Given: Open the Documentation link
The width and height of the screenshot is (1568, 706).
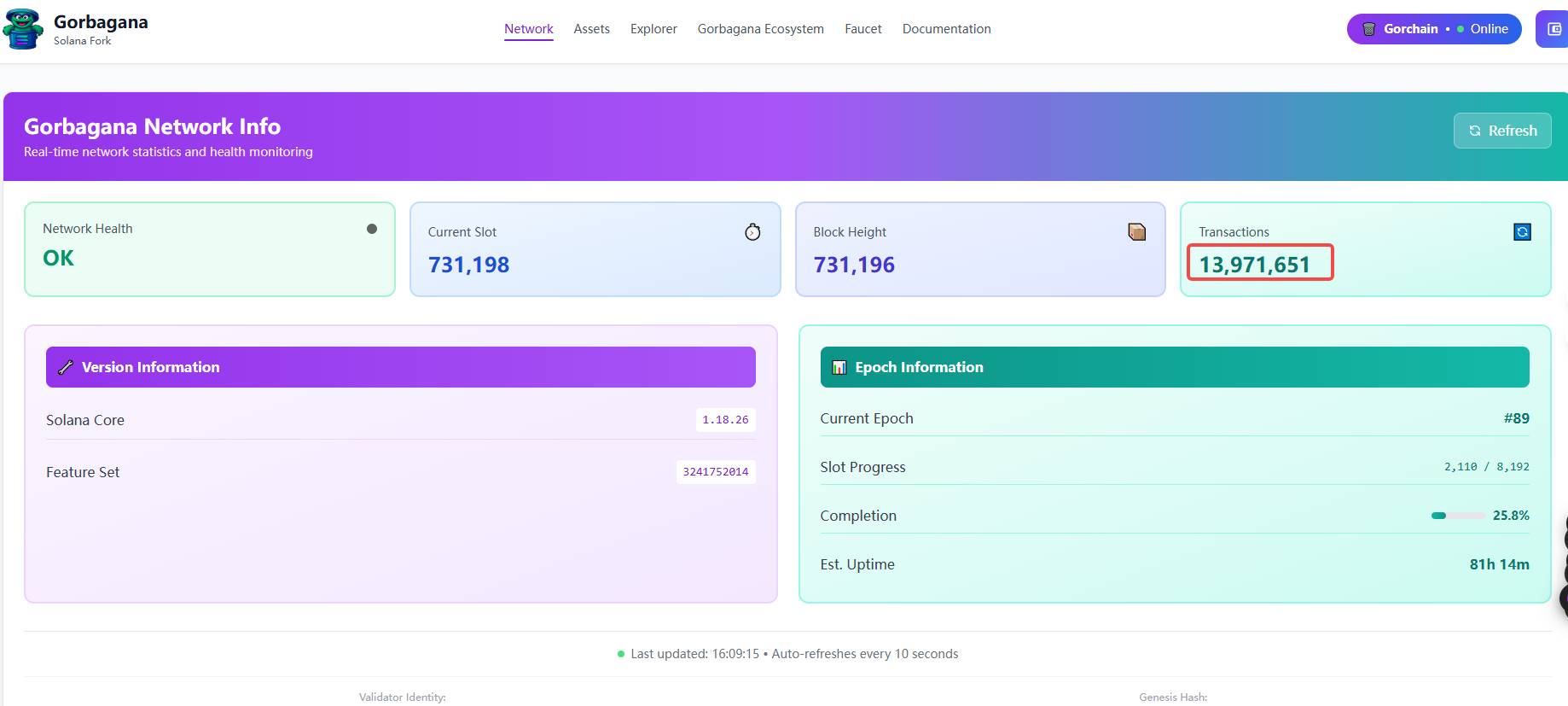Looking at the screenshot, I should 946,29.
